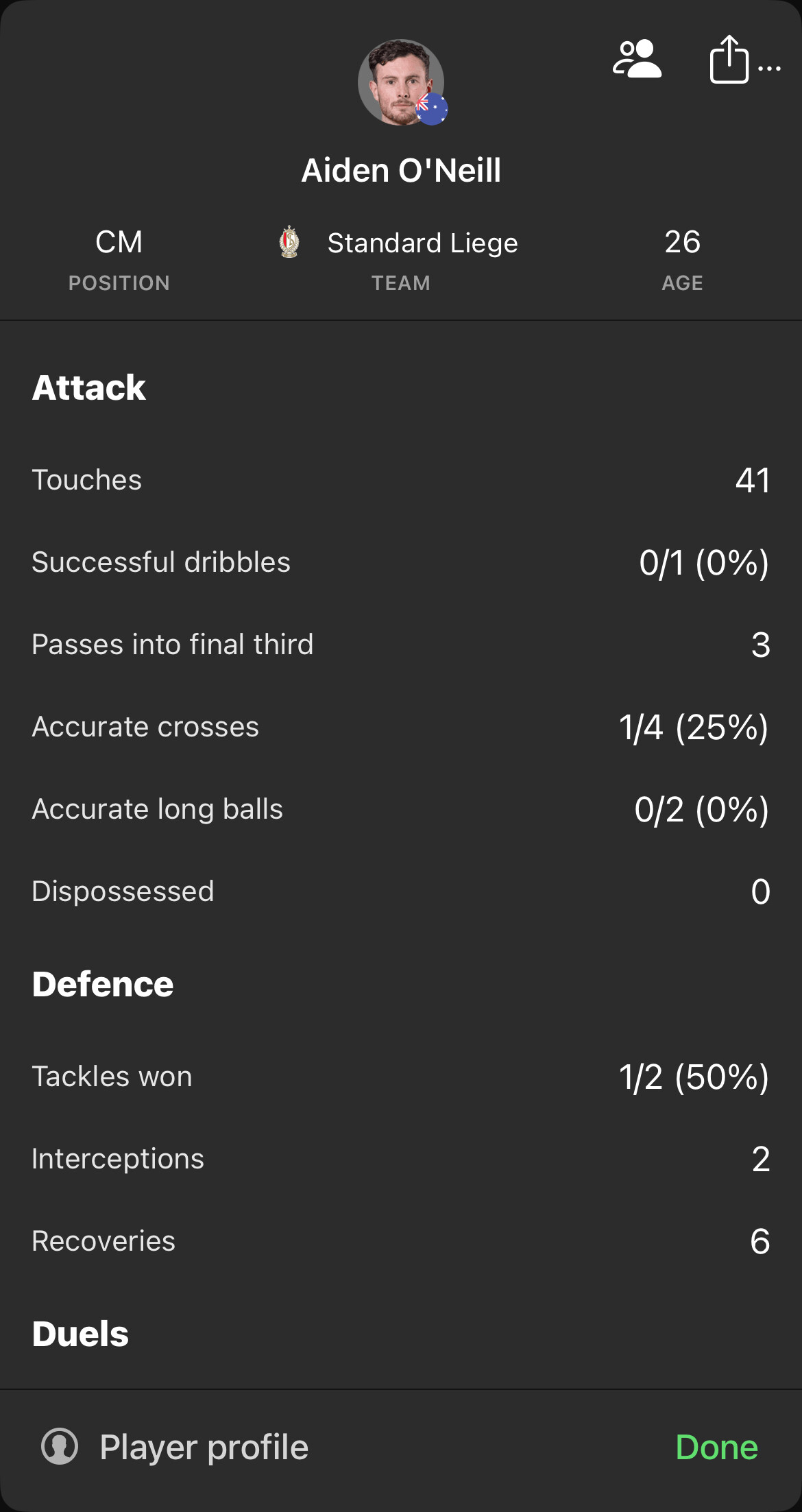Open the Player profile link

[204, 1447]
